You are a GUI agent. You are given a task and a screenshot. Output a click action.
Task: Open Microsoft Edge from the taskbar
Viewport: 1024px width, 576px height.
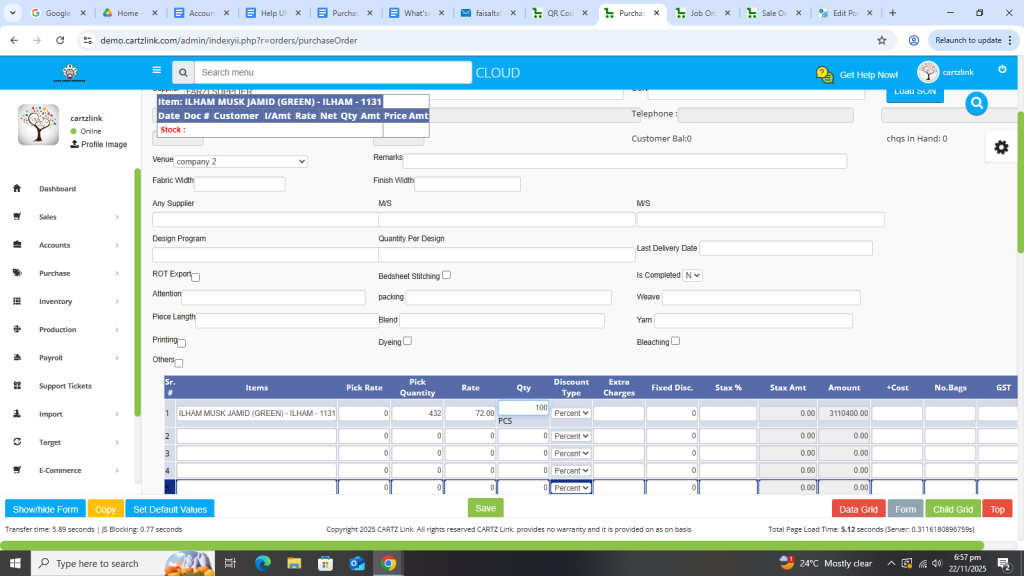click(x=263, y=563)
